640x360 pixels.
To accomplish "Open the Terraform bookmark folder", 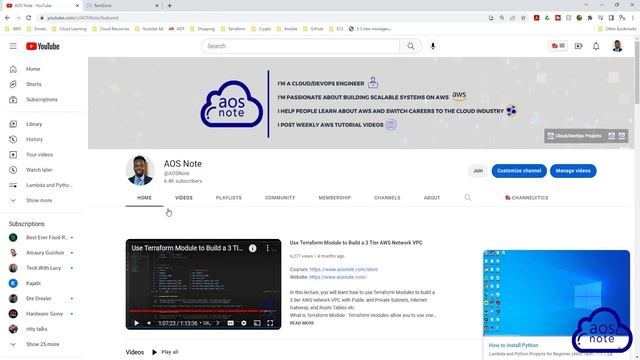I will coord(233,29).
